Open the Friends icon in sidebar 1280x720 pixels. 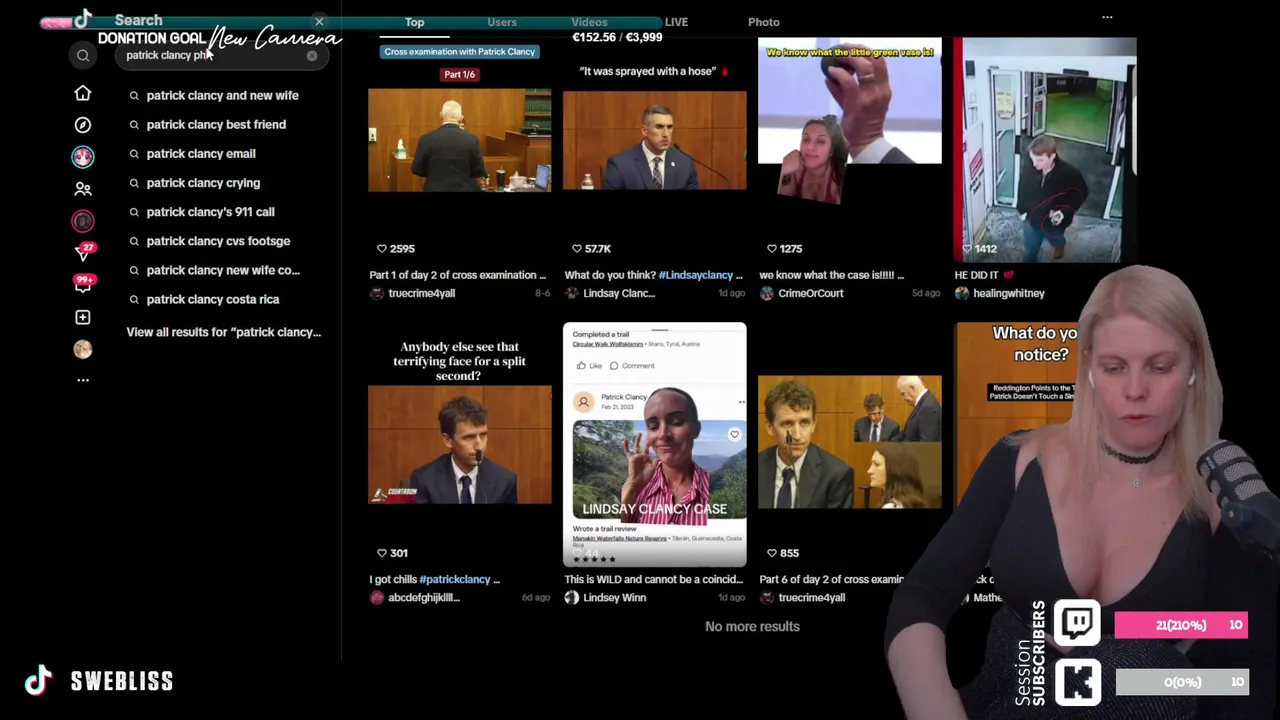pyautogui.click(x=83, y=188)
